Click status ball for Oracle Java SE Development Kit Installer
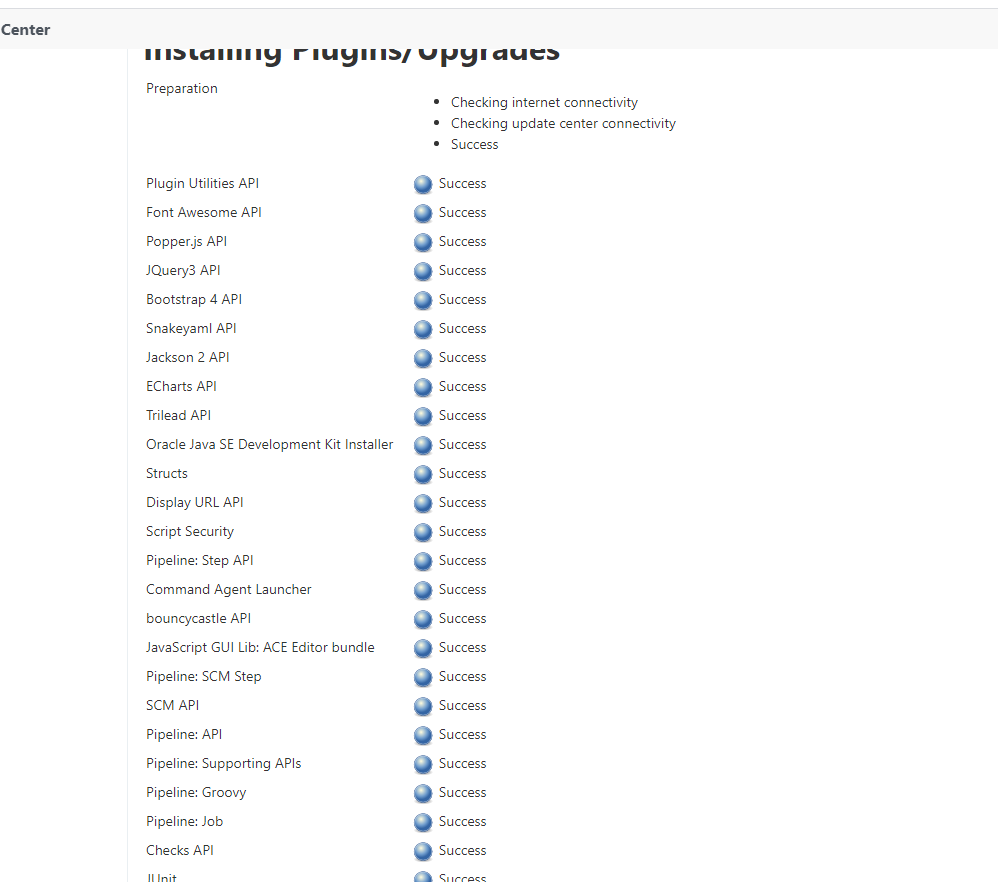The width and height of the screenshot is (998, 882). (x=423, y=445)
